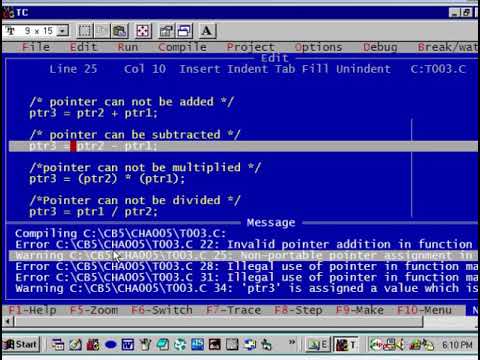The image size is (480, 360).
Task: Click F6-Switch in the bottom bar
Action: pos(162,310)
